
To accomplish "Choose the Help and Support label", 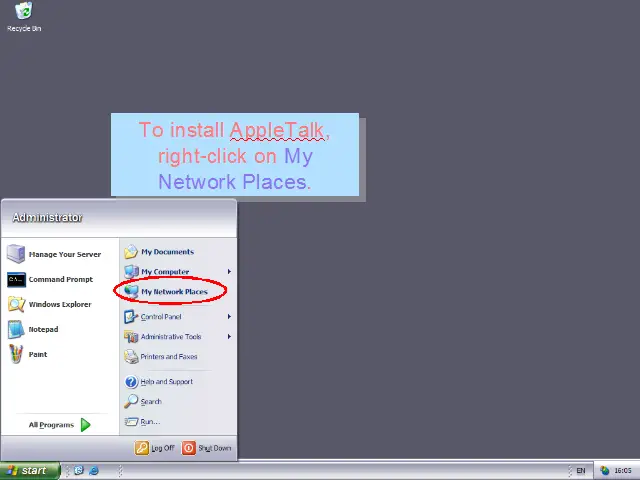I will point(167,382).
